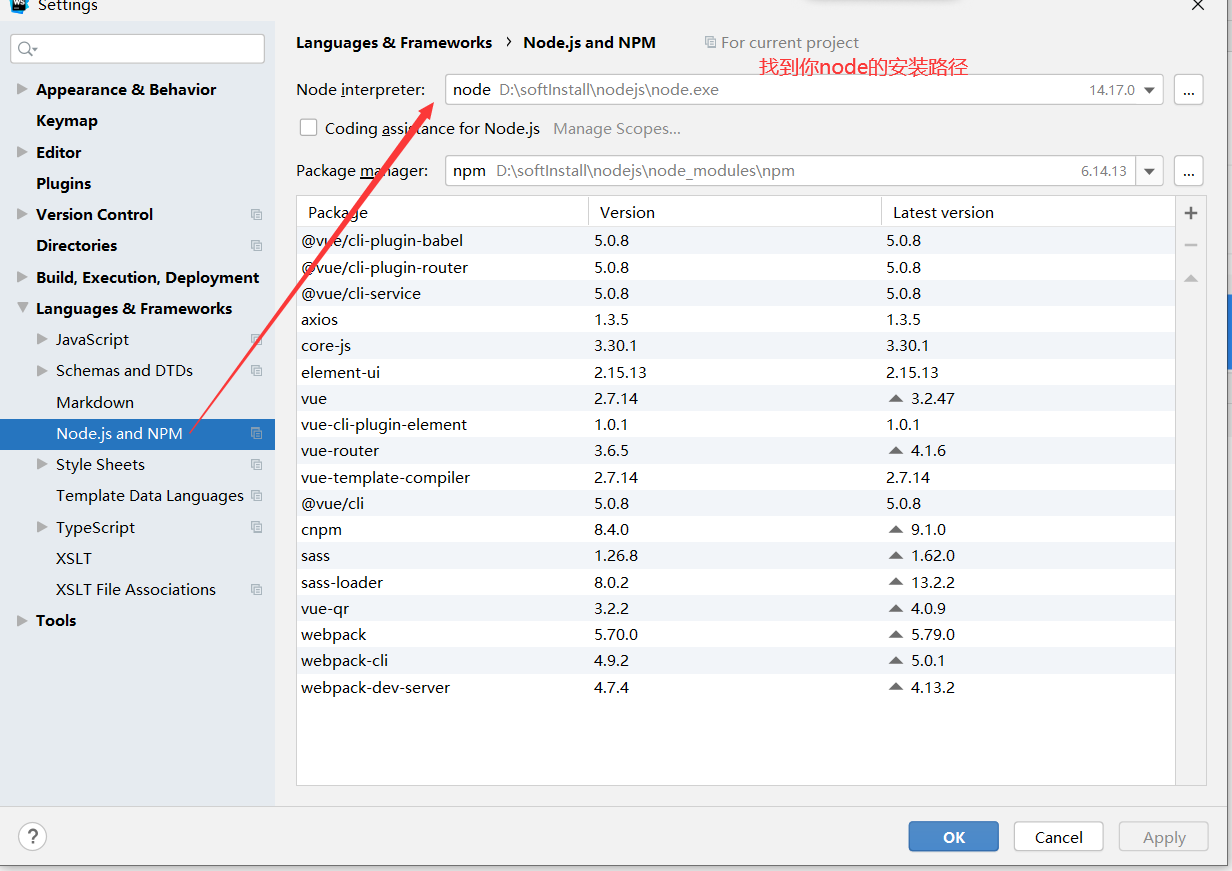Open the Node interpreter dropdown arrow

tap(1150, 90)
